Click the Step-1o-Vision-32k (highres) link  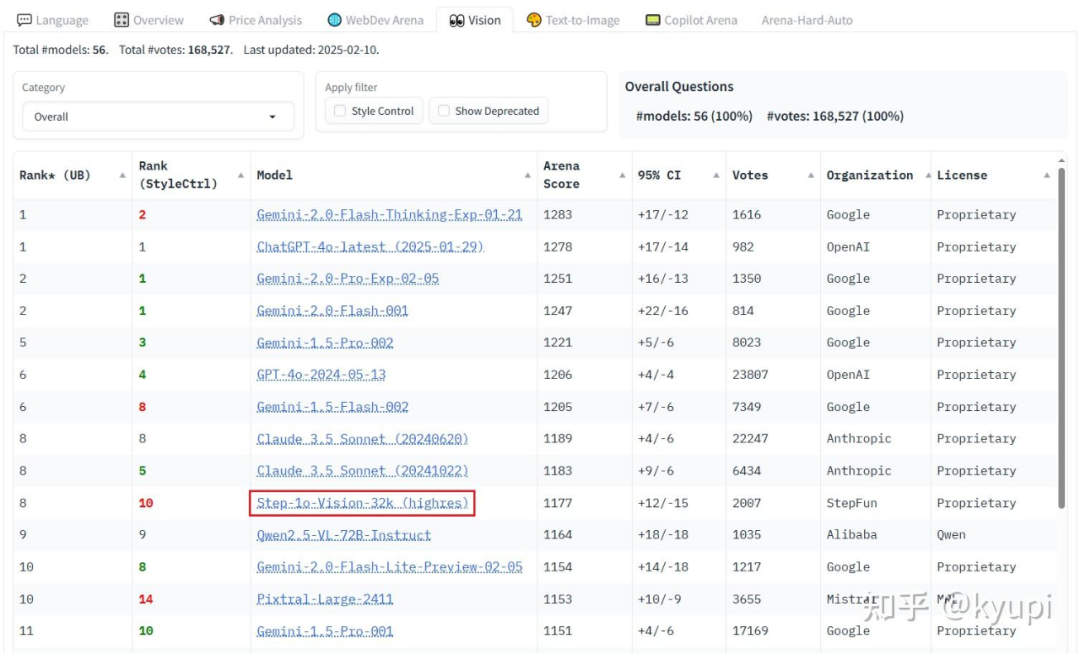(362, 503)
